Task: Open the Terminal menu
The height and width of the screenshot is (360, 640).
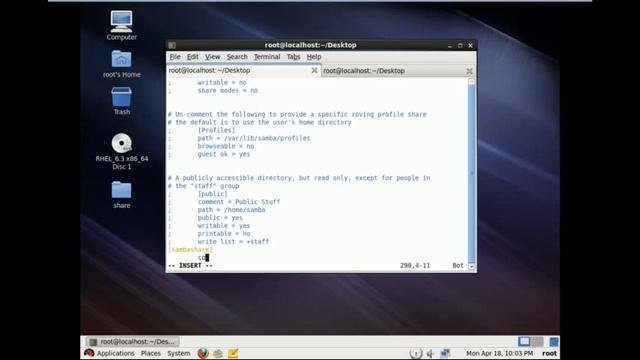Action: [x=267, y=57]
